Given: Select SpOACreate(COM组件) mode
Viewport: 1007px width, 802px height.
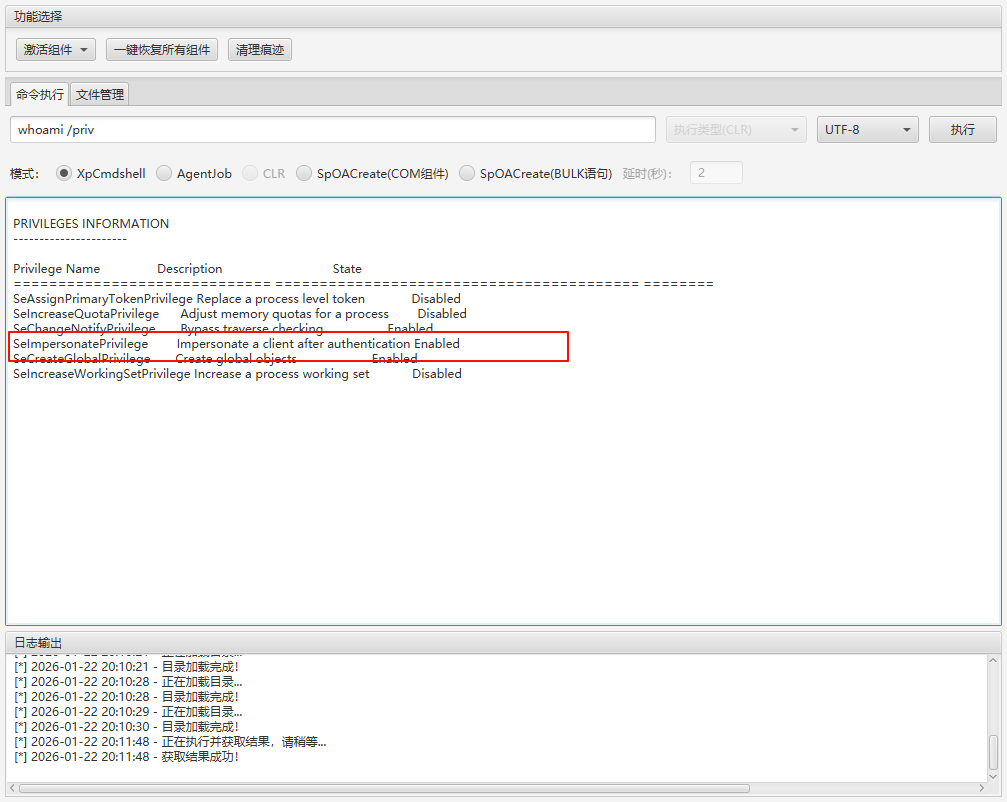Looking at the screenshot, I should pos(303,172).
